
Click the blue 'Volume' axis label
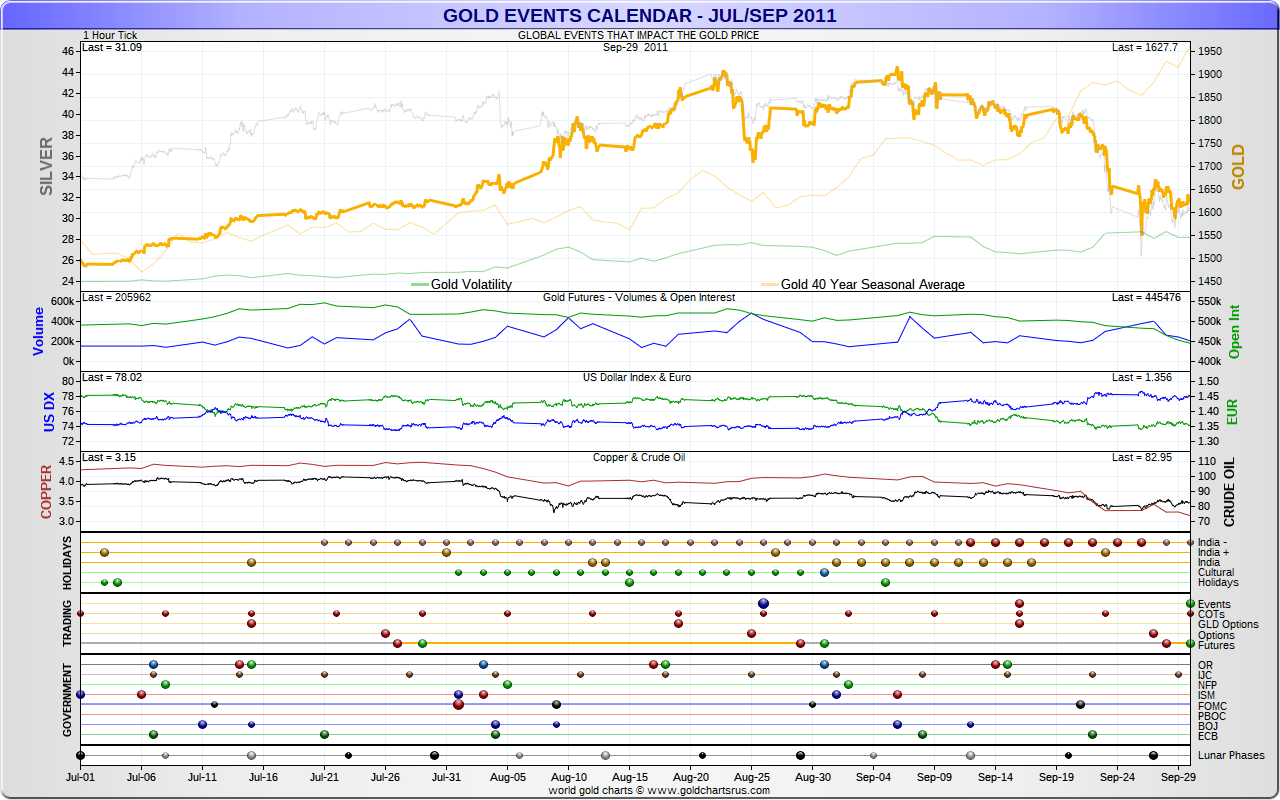pos(39,331)
